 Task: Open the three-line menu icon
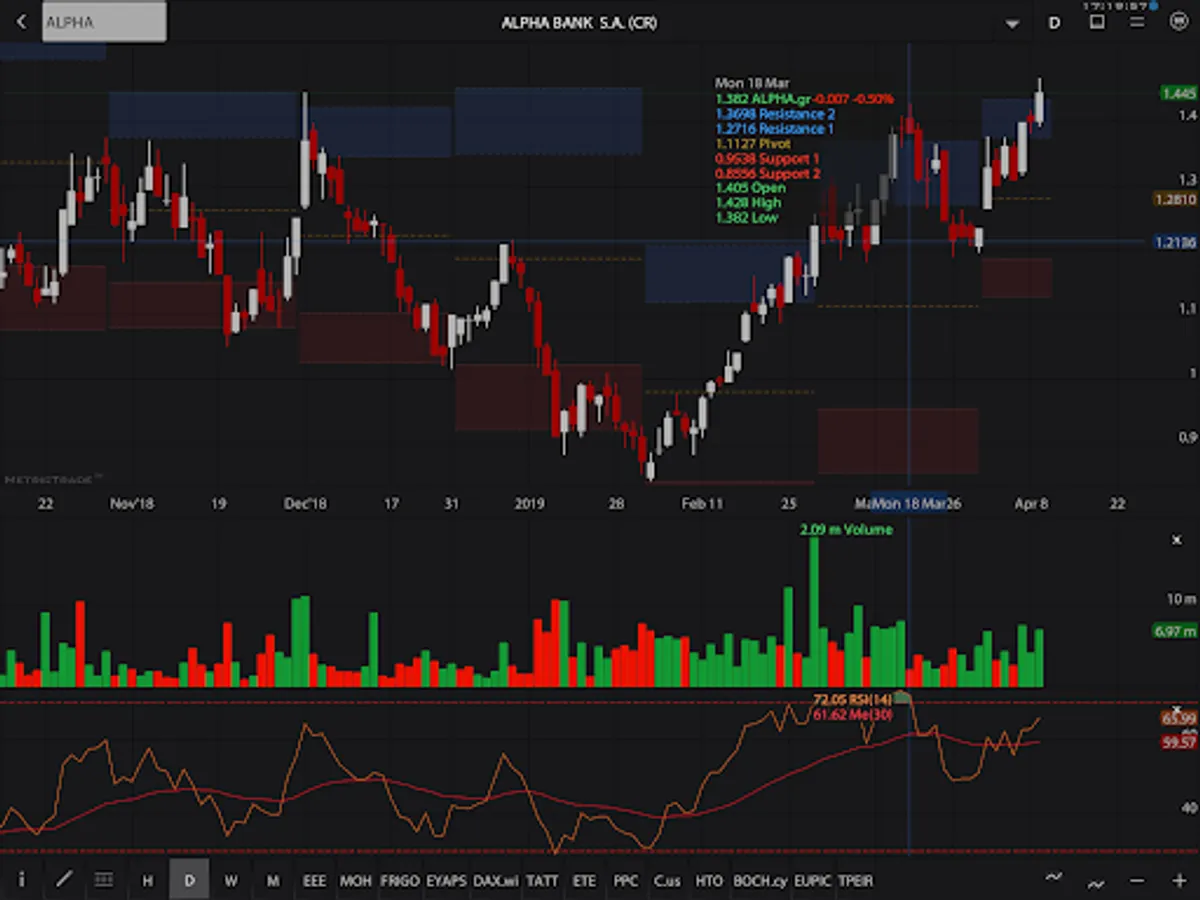(1137, 22)
